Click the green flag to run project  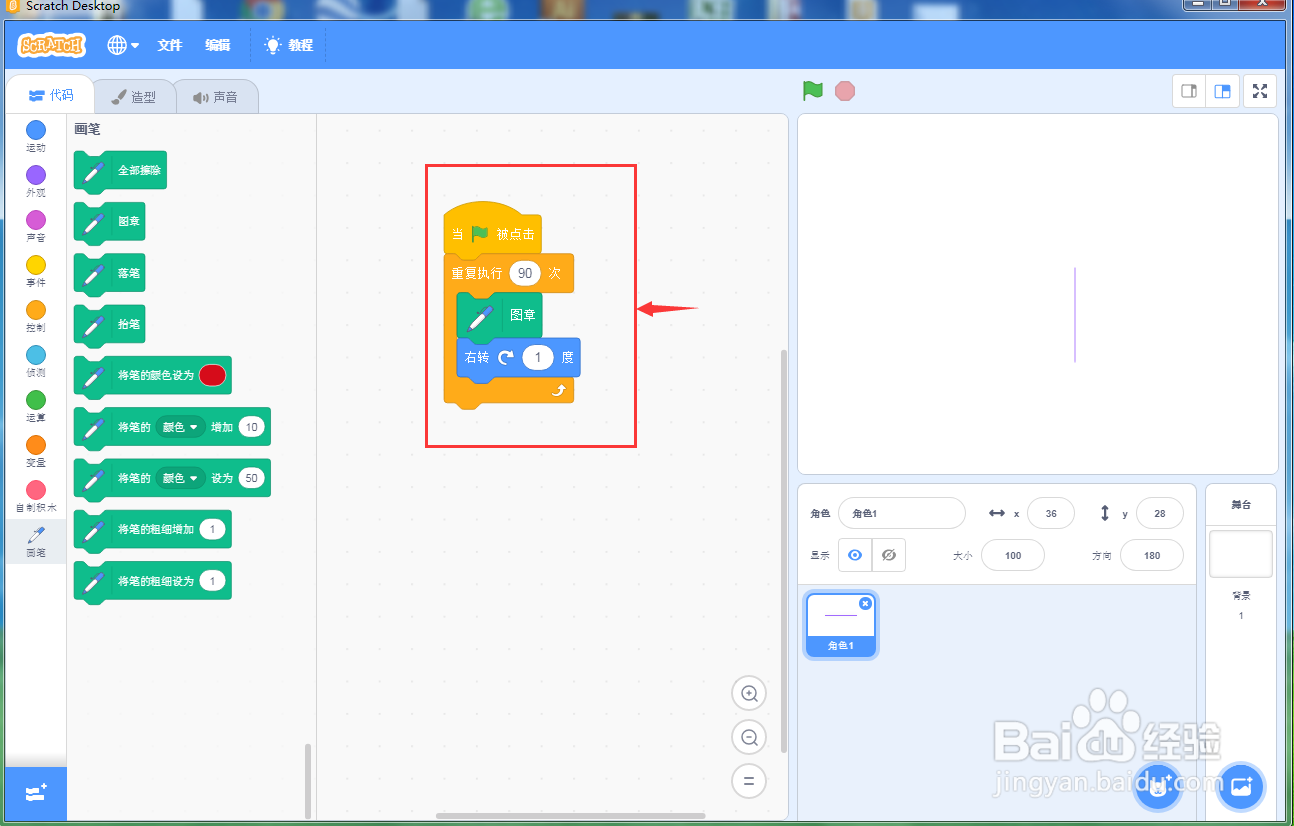pyautogui.click(x=812, y=91)
